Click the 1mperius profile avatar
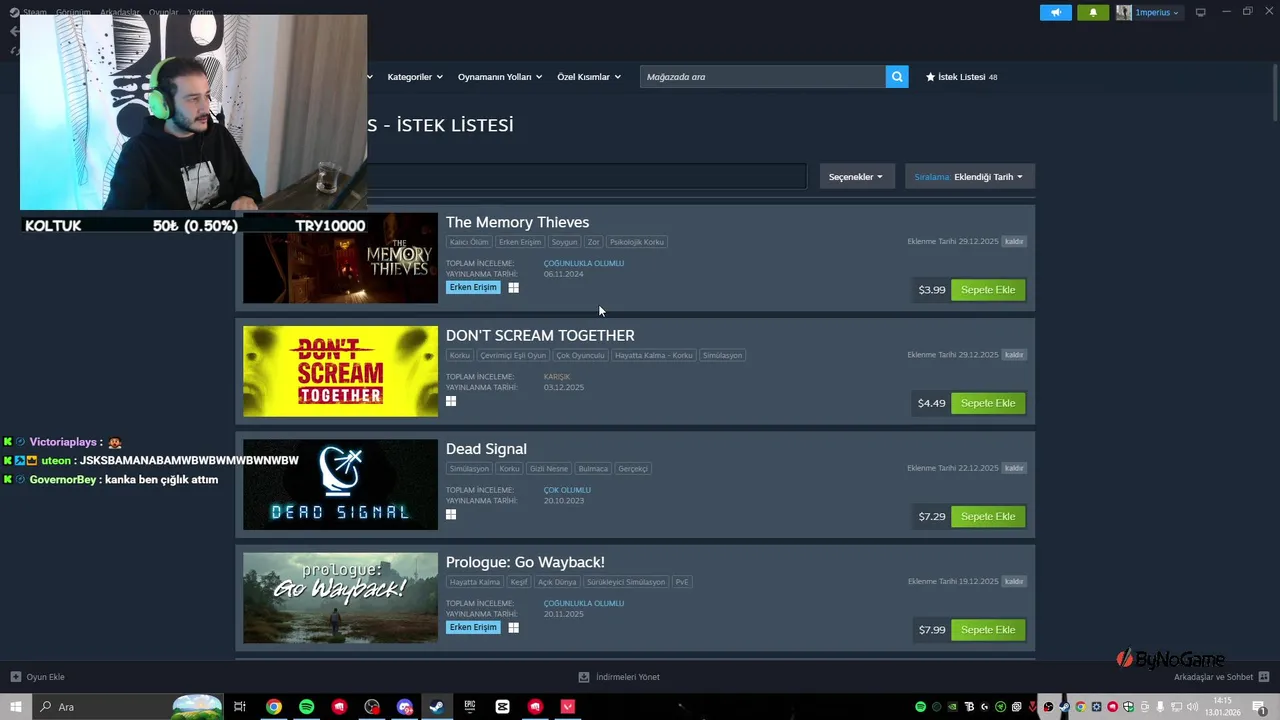Image resolution: width=1280 pixels, height=720 pixels. 1124,13
